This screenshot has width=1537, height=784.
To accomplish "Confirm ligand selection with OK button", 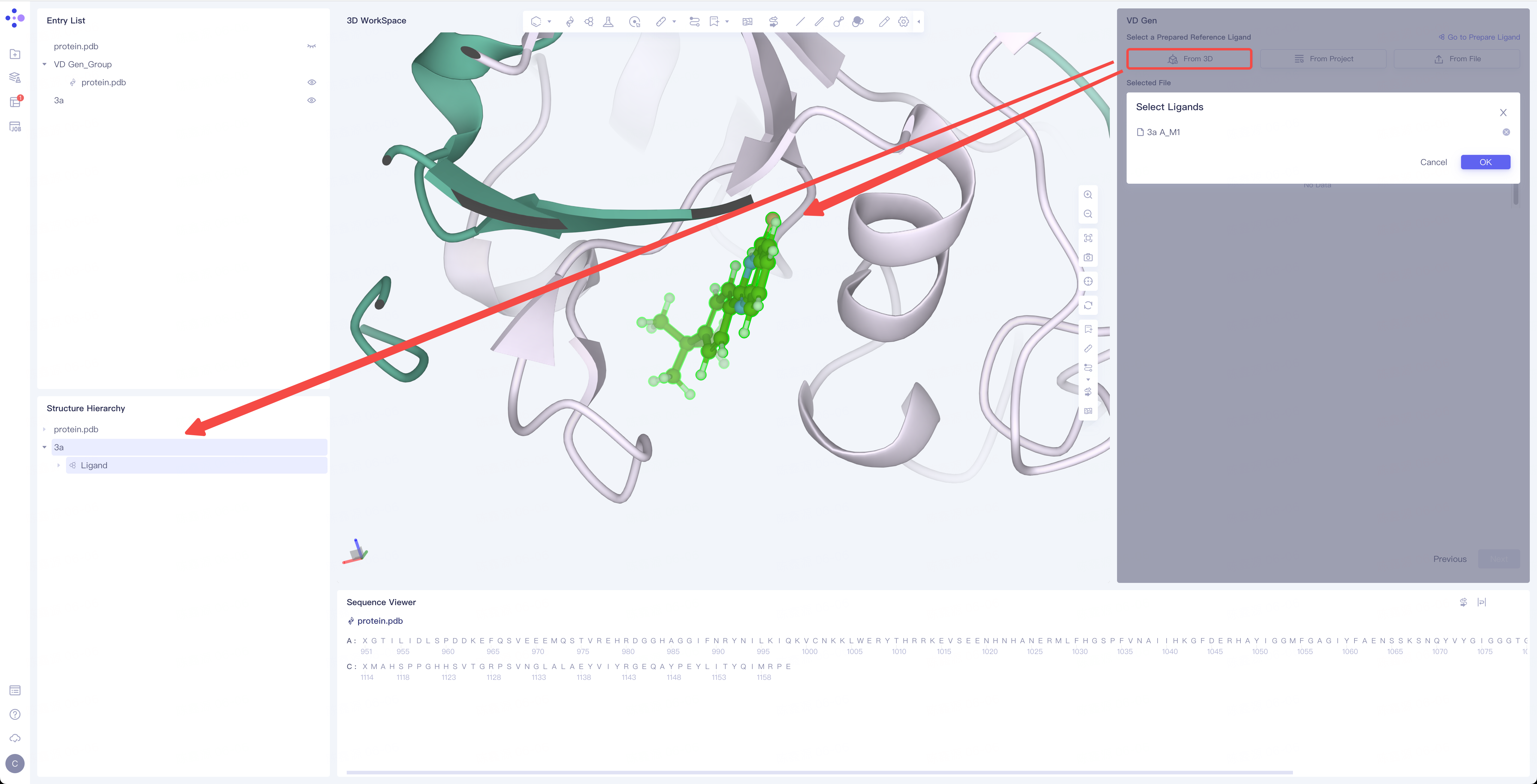I will pos(1485,162).
